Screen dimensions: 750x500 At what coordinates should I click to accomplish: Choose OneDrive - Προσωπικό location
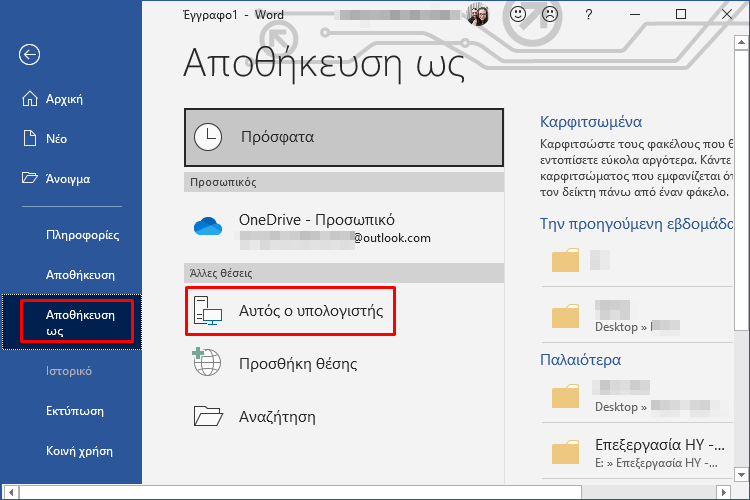(x=344, y=227)
